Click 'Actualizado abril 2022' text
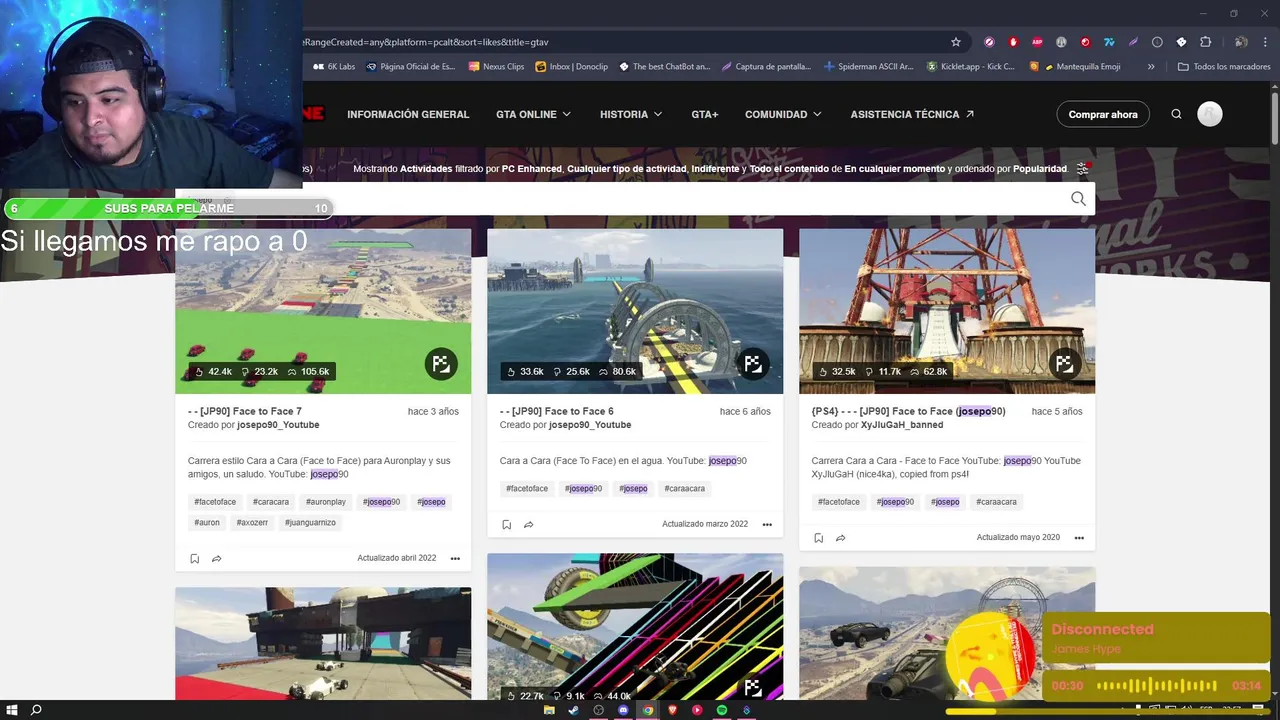 coord(397,558)
